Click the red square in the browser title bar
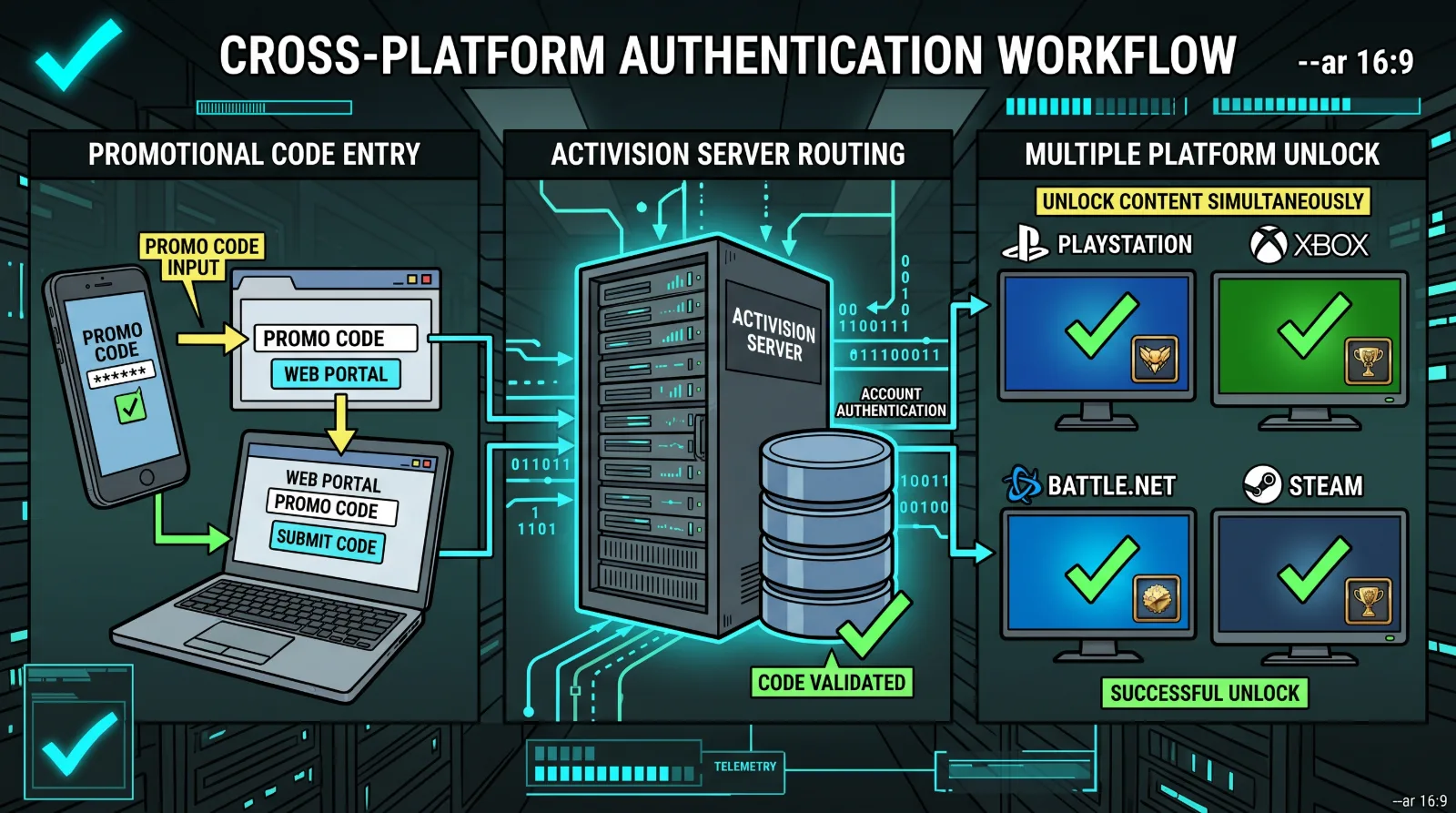 click(427, 279)
